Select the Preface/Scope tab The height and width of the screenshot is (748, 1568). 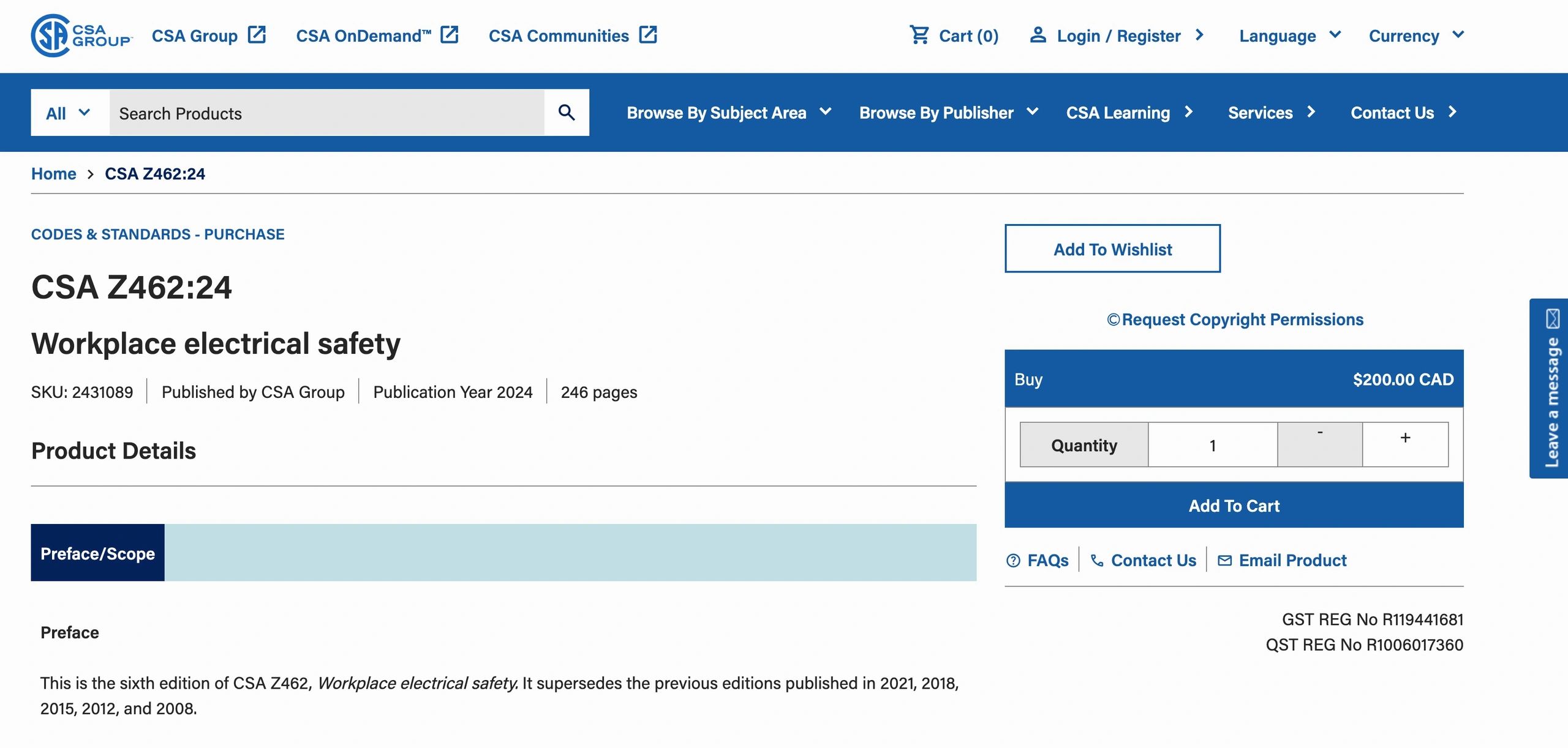[x=97, y=553]
